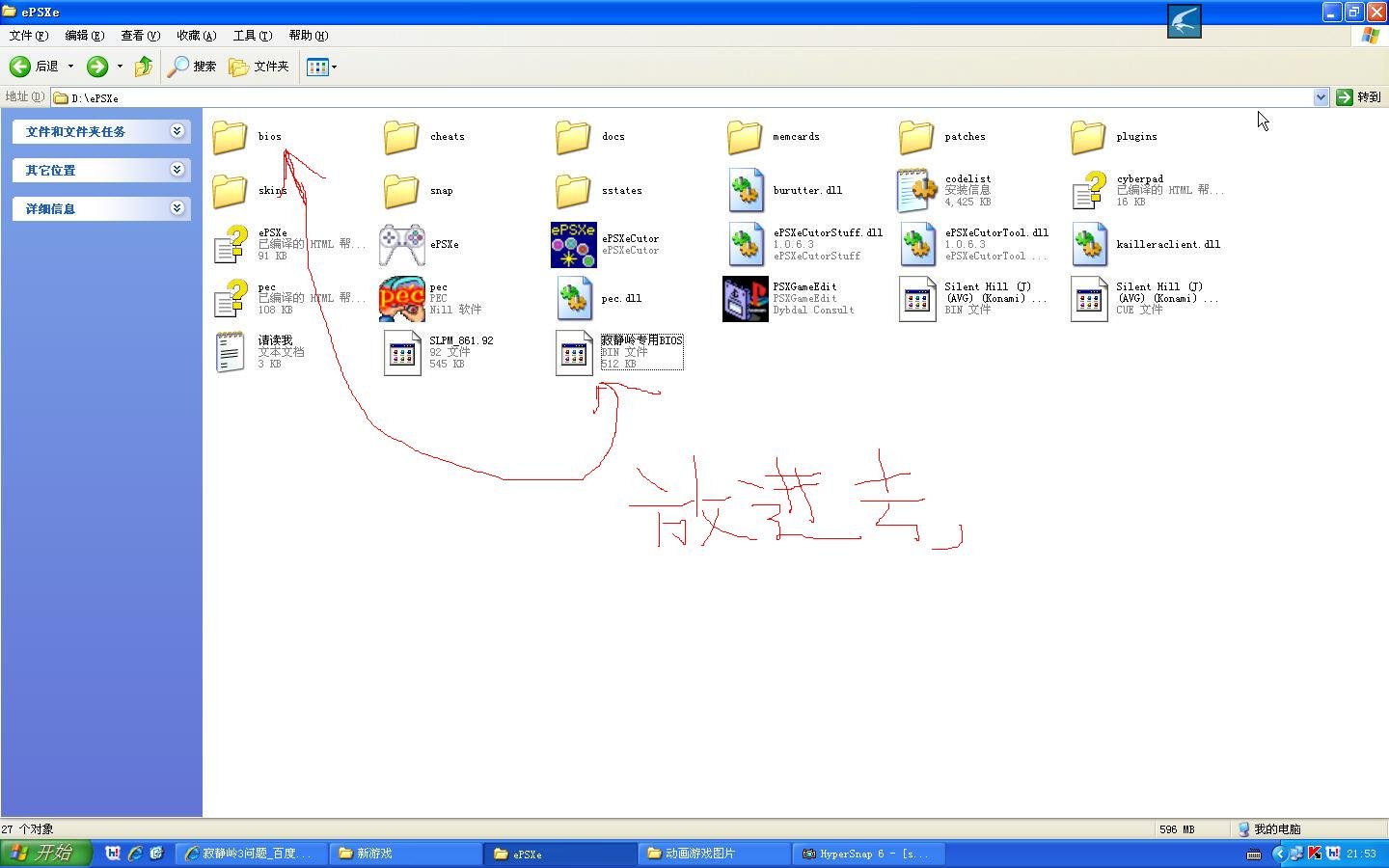Open the address bar dropdown arrow

click(x=1321, y=97)
